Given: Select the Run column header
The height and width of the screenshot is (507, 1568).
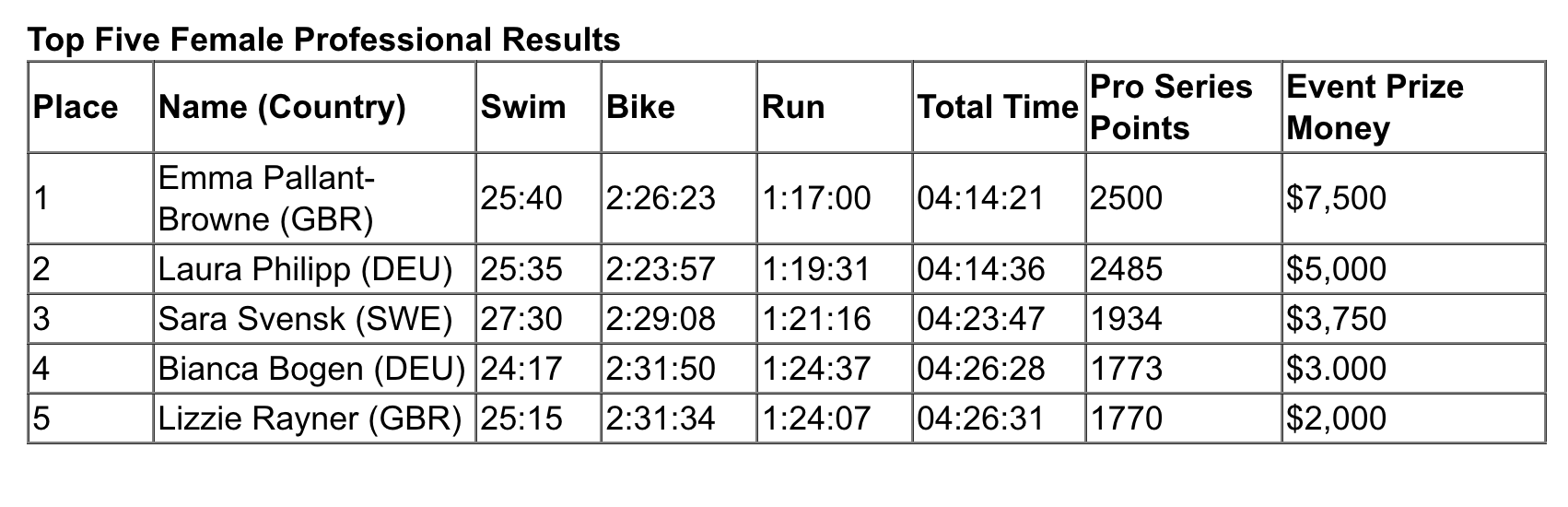Looking at the screenshot, I should pyautogui.click(x=835, y=107).
